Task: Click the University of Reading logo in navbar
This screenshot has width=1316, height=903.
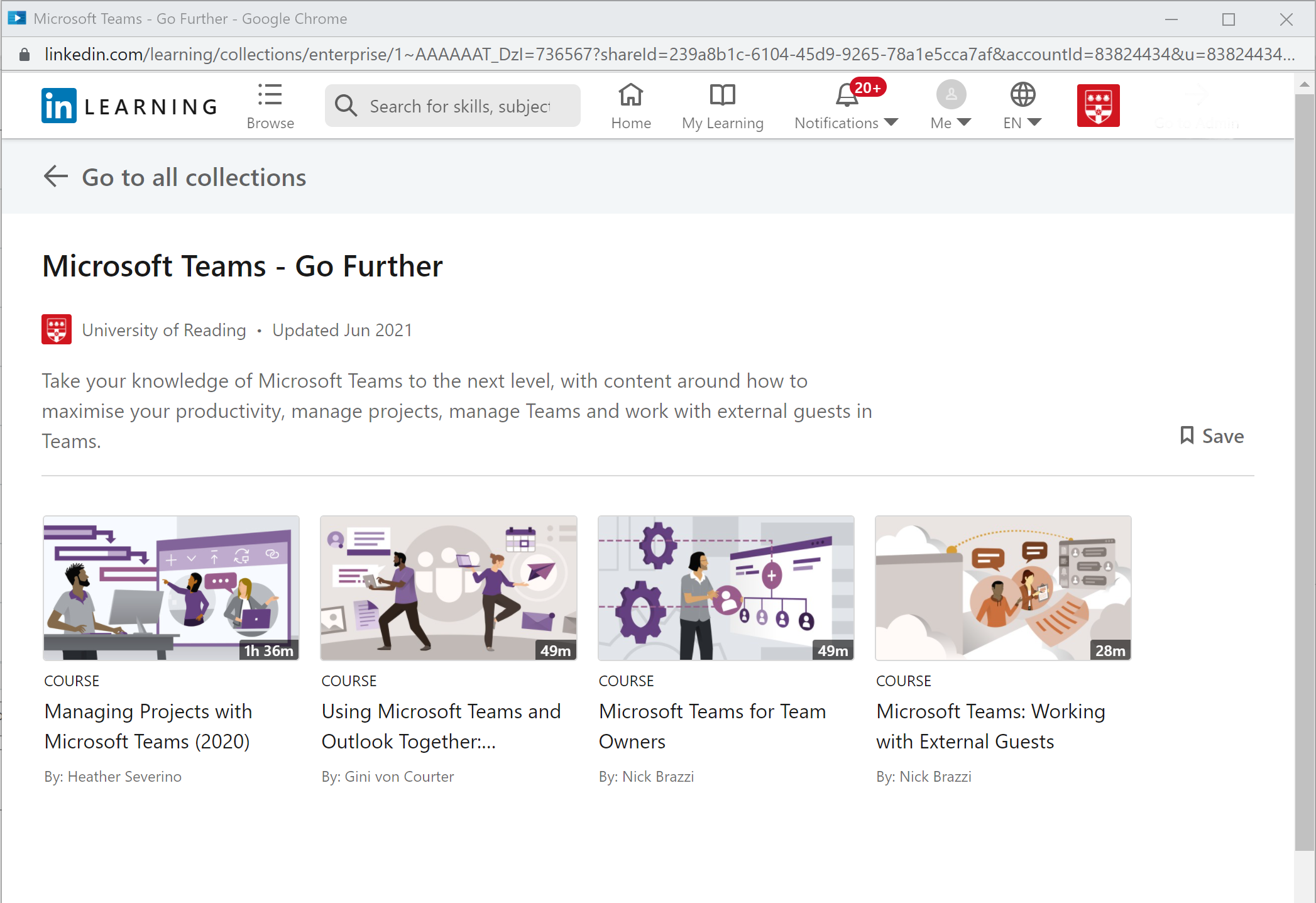Action: click(x=1097, y=106)
